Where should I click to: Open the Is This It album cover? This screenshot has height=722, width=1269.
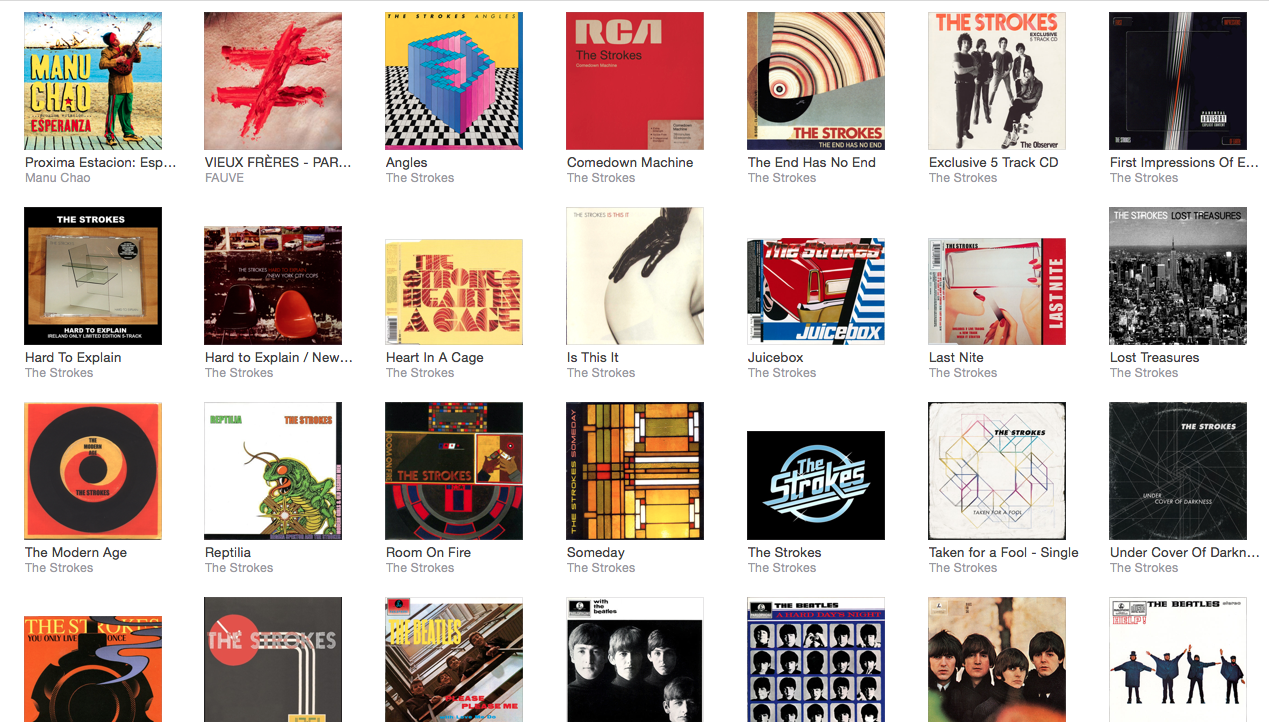635,276
